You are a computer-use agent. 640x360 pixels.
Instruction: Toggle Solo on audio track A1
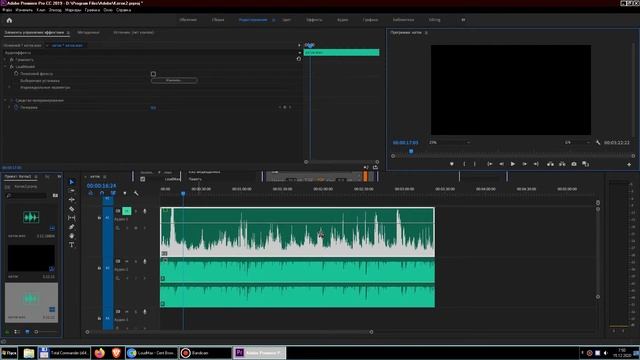[x=136, y=211]
